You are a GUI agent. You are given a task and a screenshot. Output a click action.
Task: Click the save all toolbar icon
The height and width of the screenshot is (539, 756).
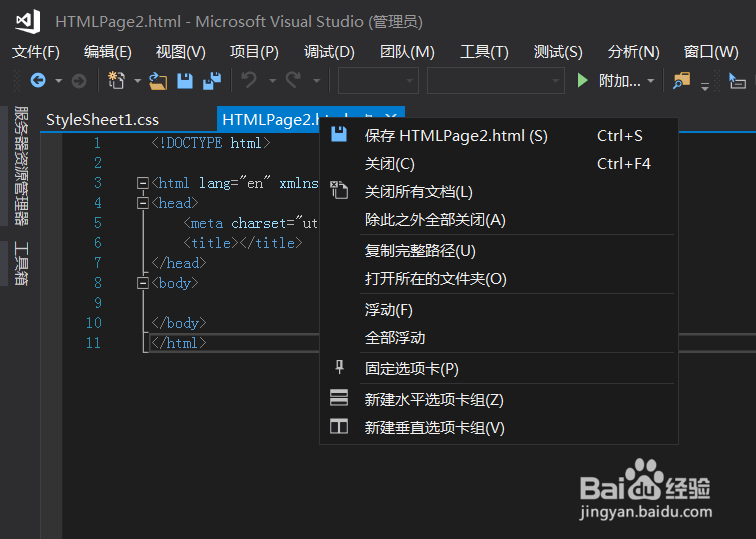tap(212, 81)
